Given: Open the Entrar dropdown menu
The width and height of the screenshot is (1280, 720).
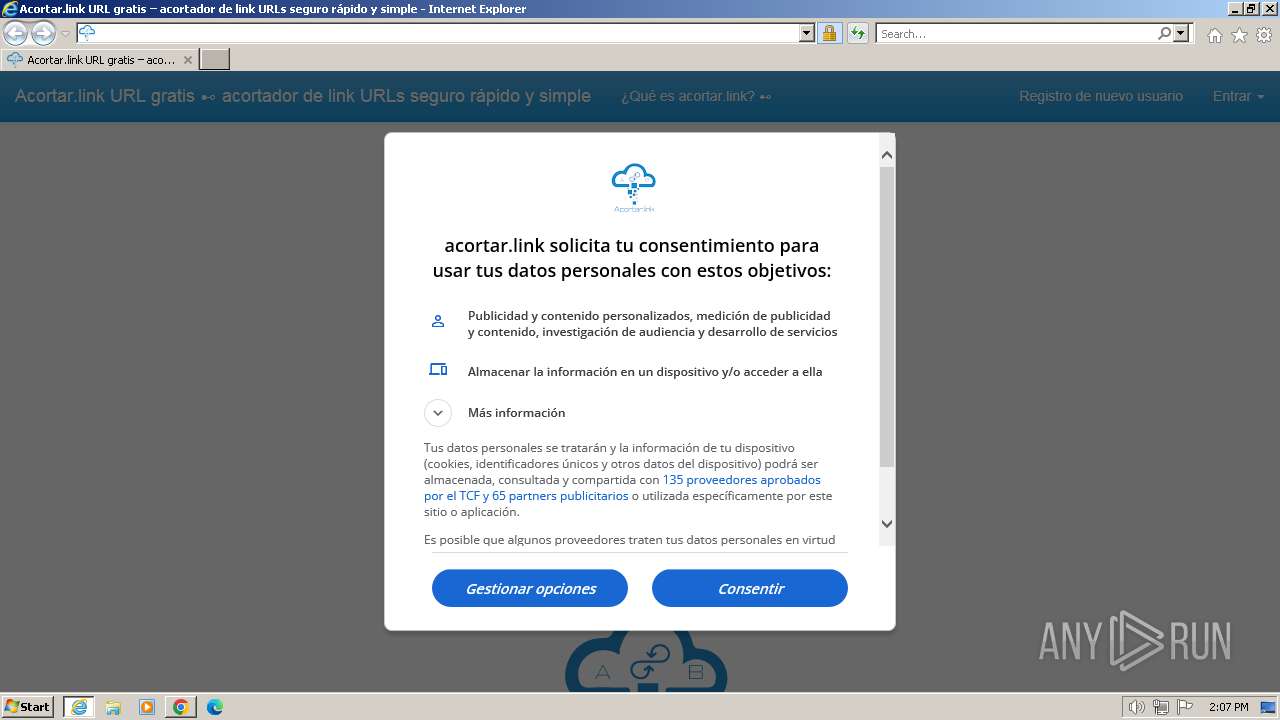Looking at the screenshot, I should 1238,96.
